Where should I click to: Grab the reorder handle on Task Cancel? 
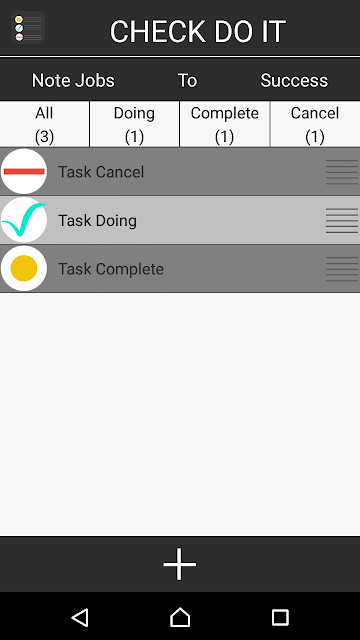point(342,172)
